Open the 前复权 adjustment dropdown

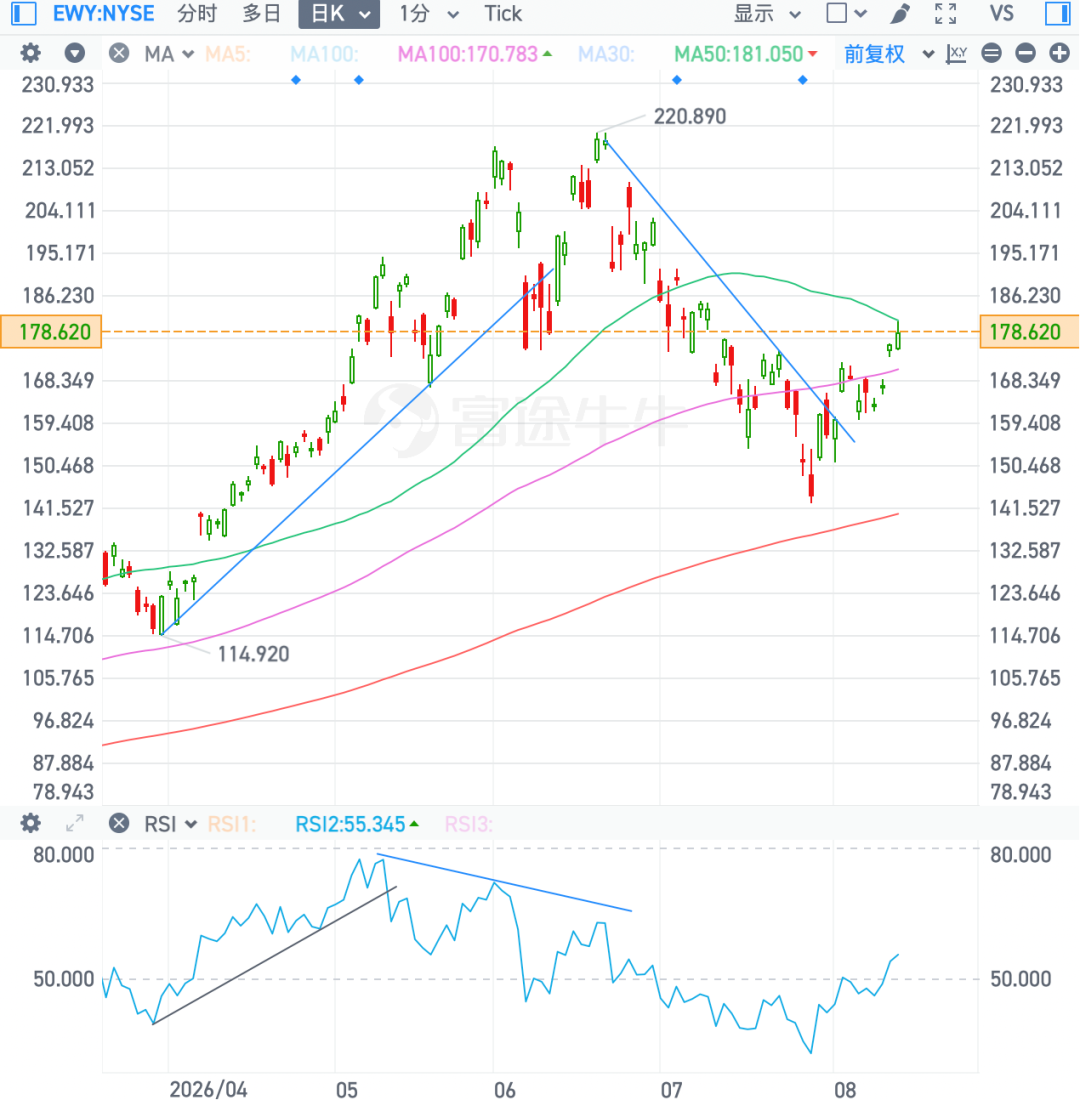[888, 54]
